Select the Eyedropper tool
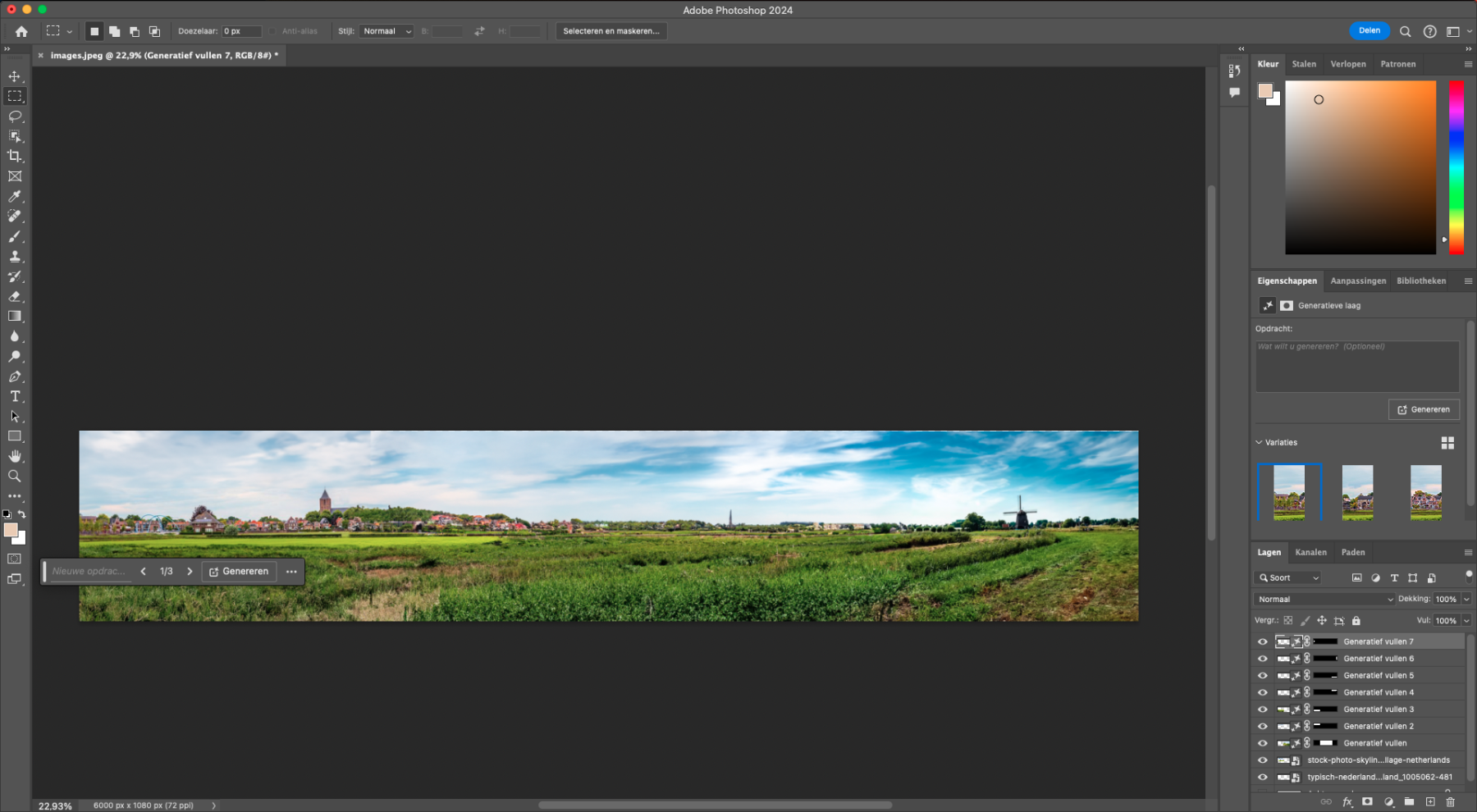The width and height of the screenshot is (1477, 812). coord(15,196)
